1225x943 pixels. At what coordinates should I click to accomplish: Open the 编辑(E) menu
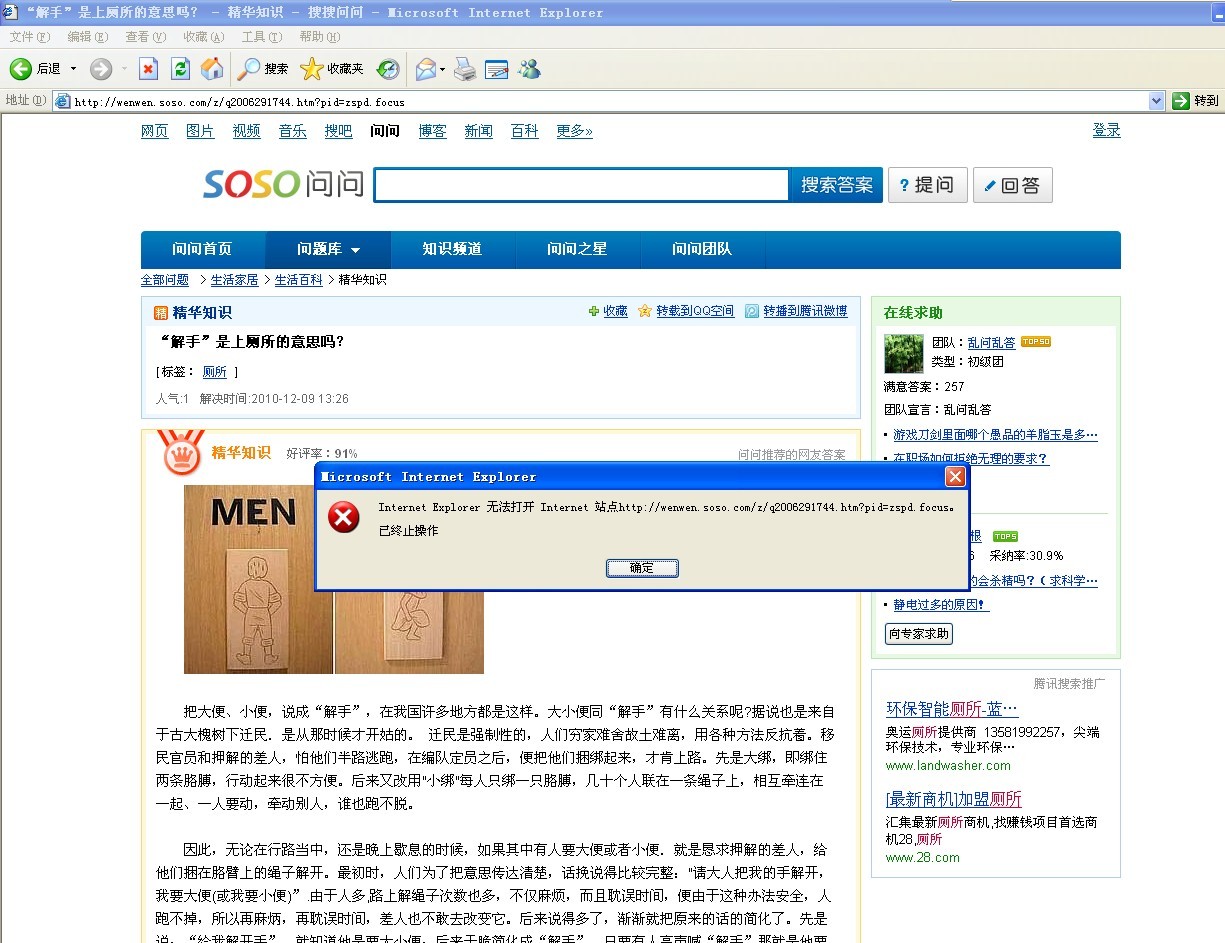click(87, 37)
